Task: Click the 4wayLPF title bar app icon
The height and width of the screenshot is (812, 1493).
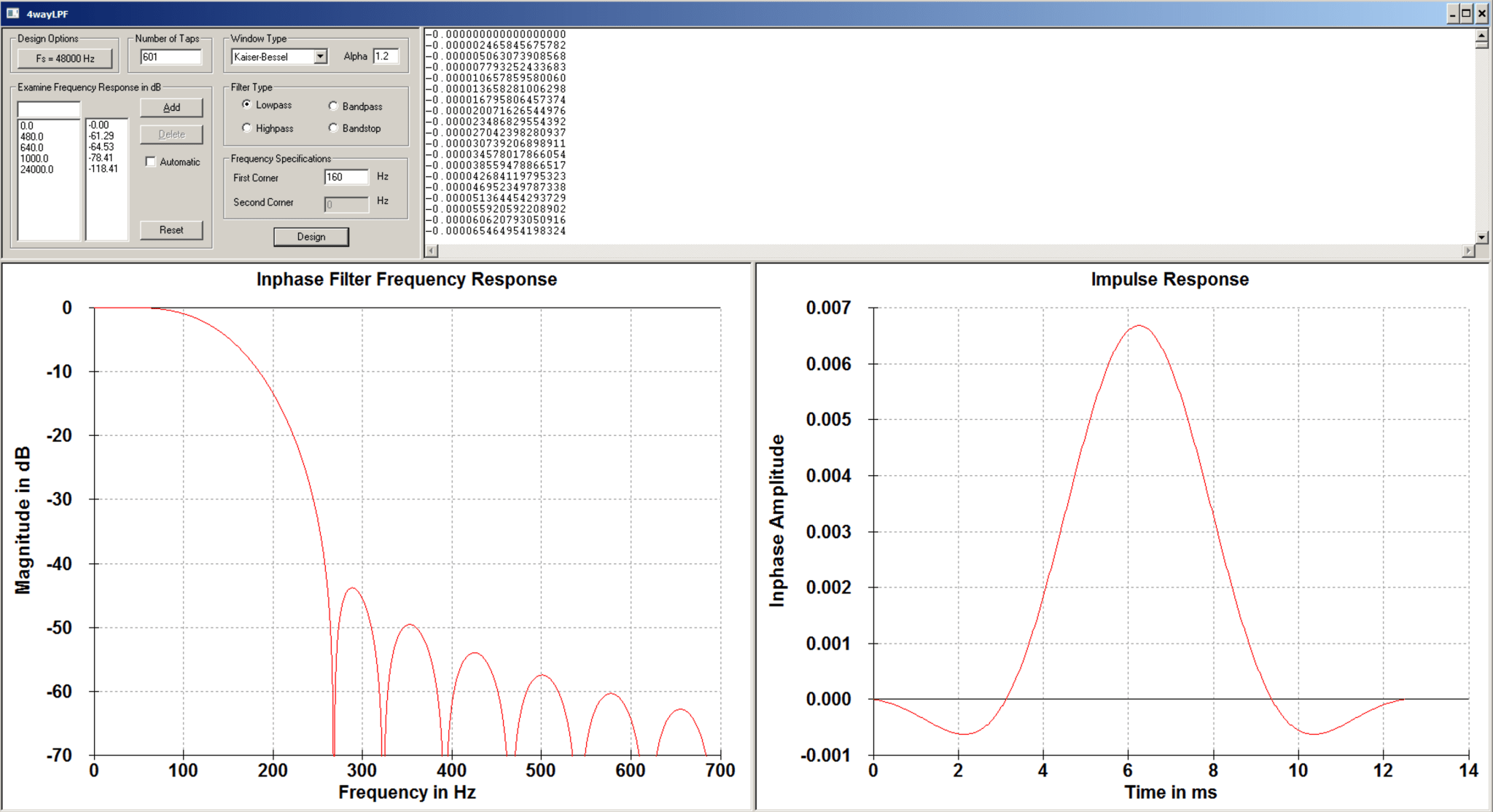Action: (12, 13)
